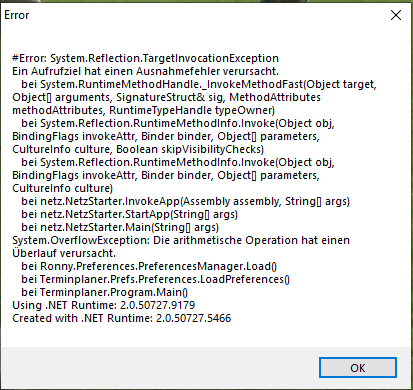Close the Error dialog with X
The height and width of the screenshot is (390, 413).
click(x=396, y=15)
